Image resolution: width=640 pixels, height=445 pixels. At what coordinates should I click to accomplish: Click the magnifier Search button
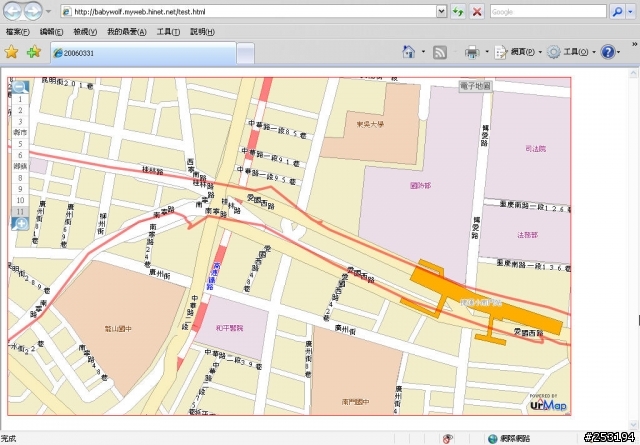click(x=617, y=12)
